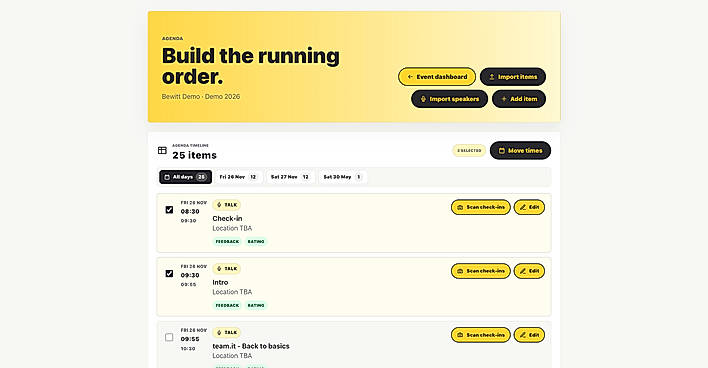Switch to the Sat 27 Nov tab
The height and width of the screenshot is (368, 708).
[x=289, y=177]
